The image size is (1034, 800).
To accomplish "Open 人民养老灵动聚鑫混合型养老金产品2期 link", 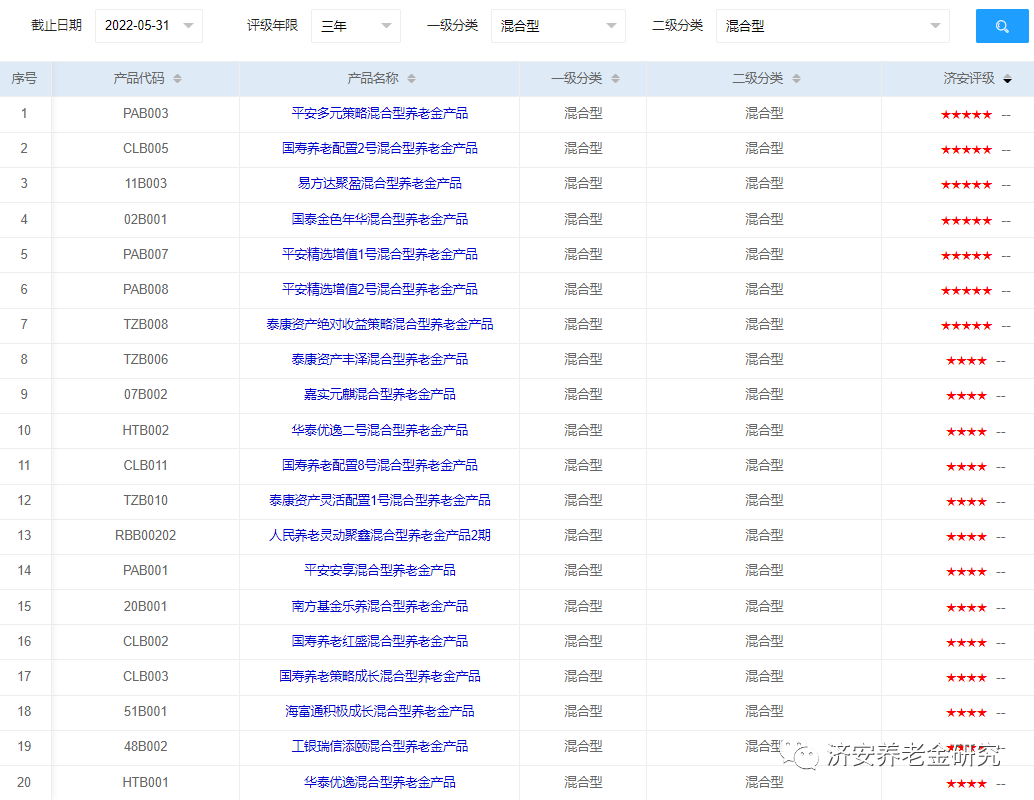I will (380, 536).
